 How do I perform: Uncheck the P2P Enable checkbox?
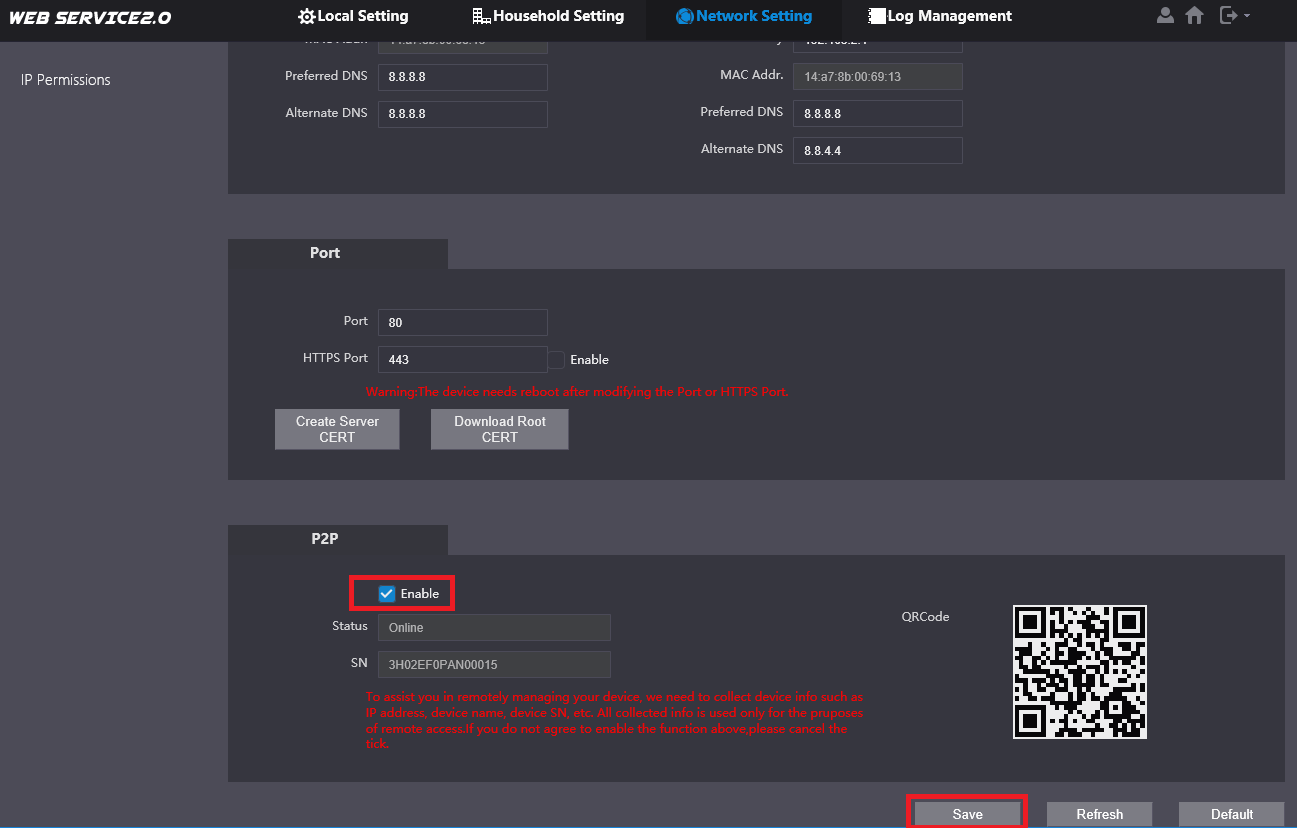pyautogui.click(x=387, y=593)
